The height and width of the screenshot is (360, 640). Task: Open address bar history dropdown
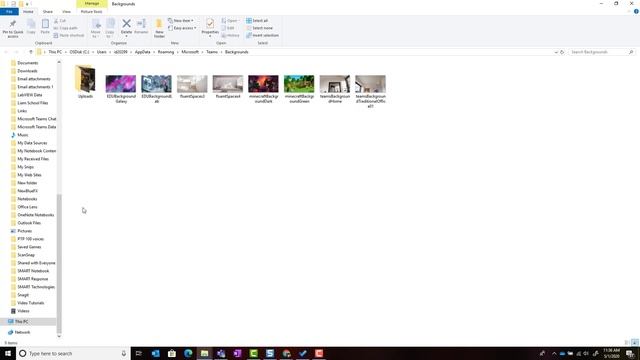point(556,52)
